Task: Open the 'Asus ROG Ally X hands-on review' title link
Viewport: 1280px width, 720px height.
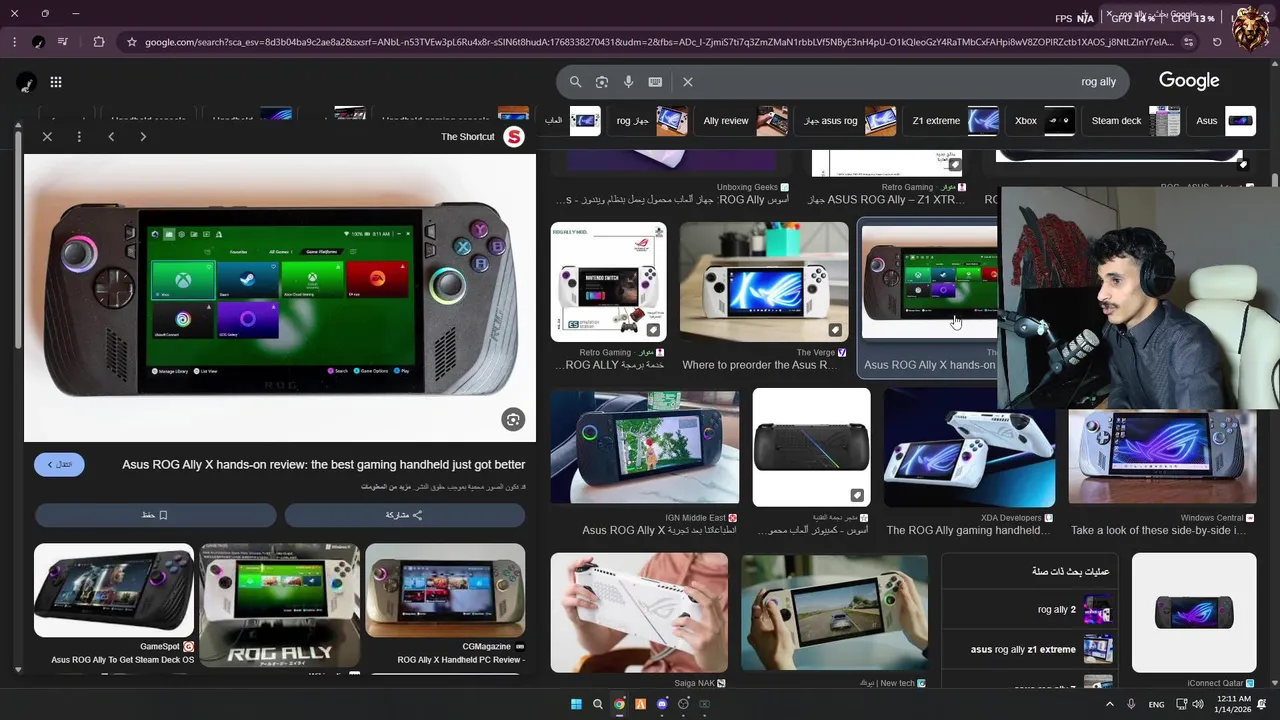Action: 323,464
